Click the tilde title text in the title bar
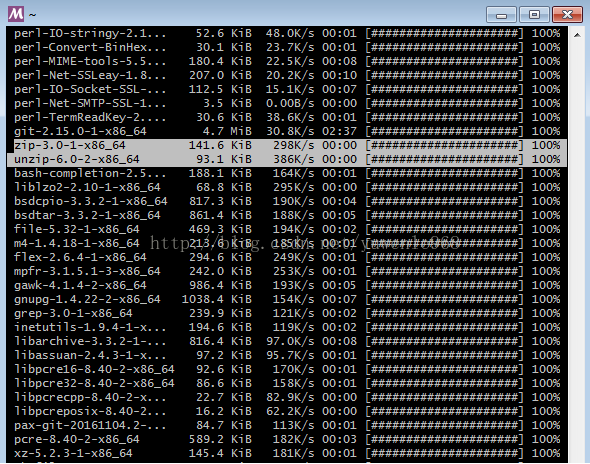 pyautogui.click(x=32, y=15)
